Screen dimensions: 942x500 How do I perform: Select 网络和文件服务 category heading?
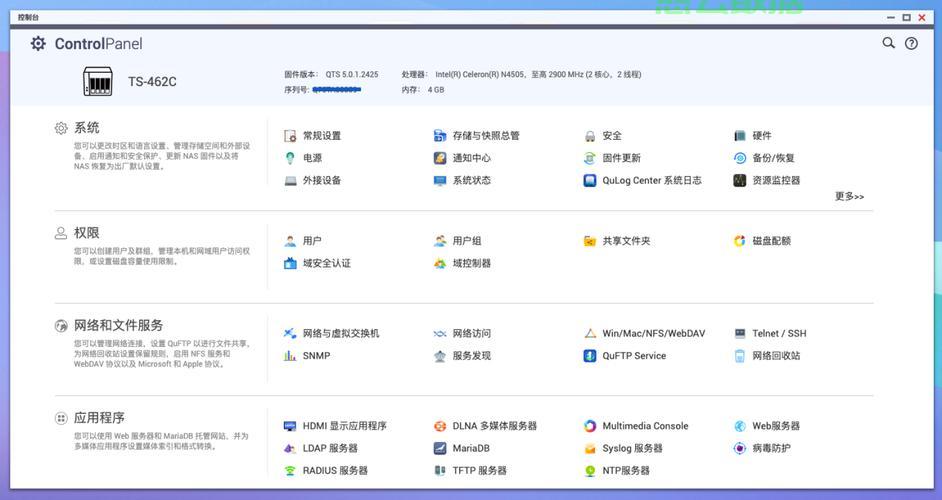pos(118,326)
